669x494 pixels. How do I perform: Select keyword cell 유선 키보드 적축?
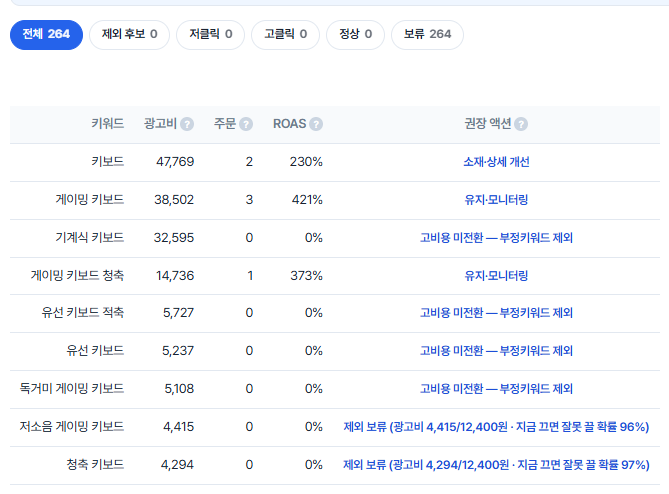[x=83, y=313]
